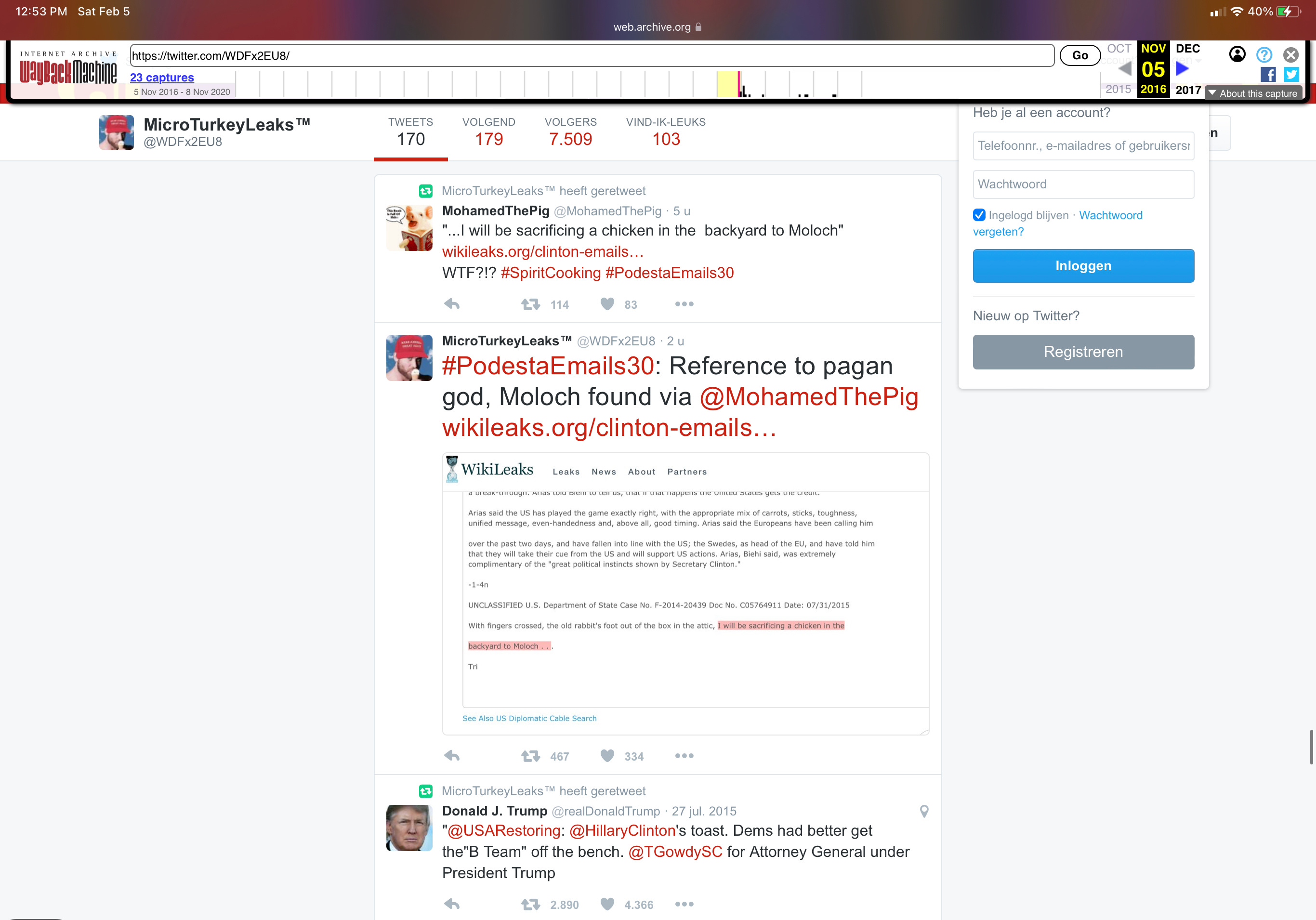The height and width of the screenshot is (920, 1316).
Task: Click the @HillaryClinton mention
Action: pyautogui.click(x=622, y=830)
